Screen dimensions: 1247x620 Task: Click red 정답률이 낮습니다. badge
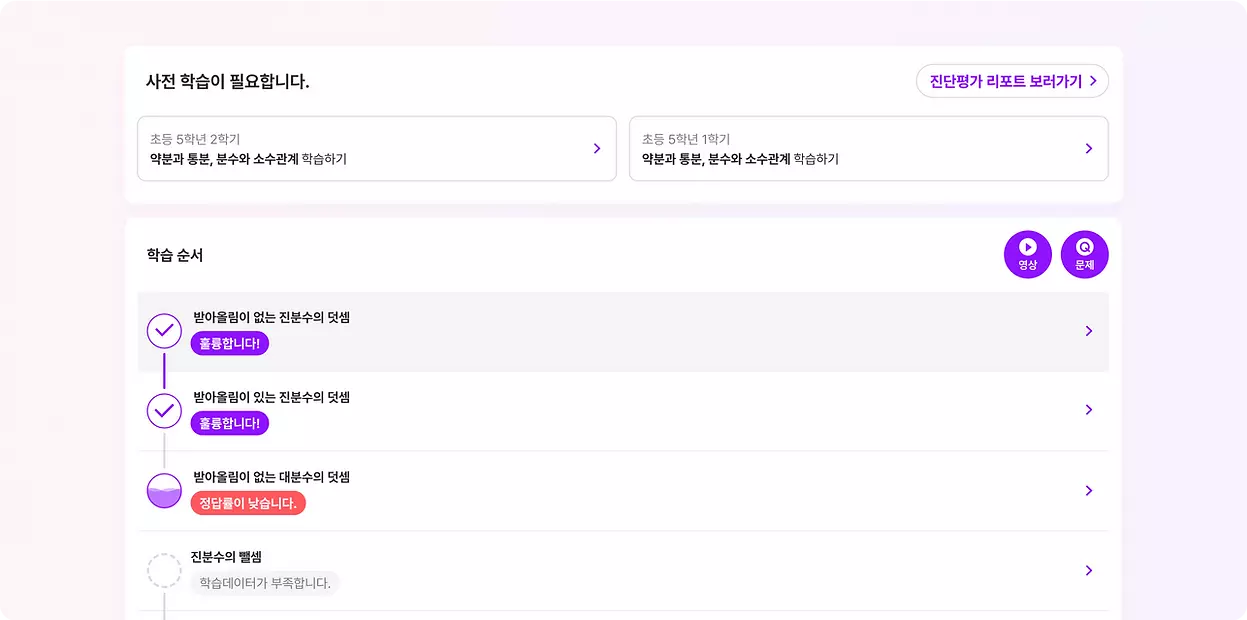[248, 503]
